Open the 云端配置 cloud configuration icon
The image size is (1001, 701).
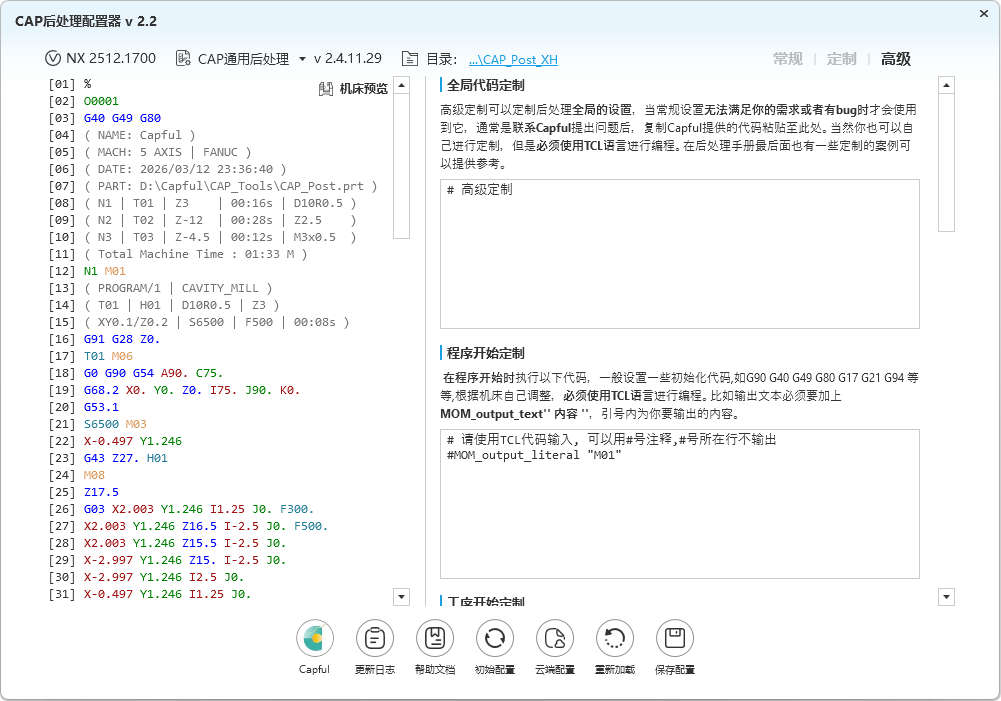pos(554,638)
